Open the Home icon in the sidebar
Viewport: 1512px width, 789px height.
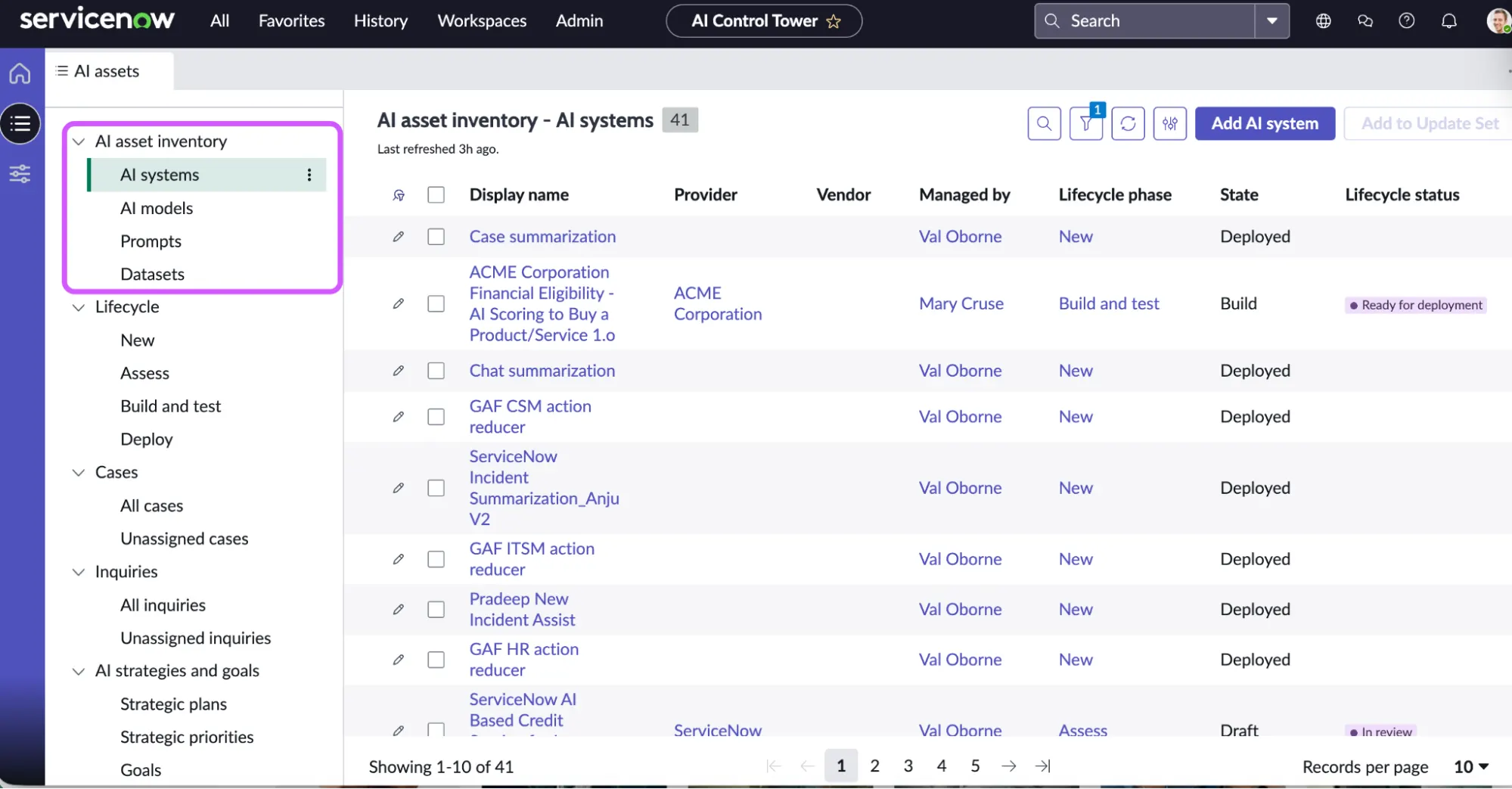pyautogui.click(x=20, y=73)
